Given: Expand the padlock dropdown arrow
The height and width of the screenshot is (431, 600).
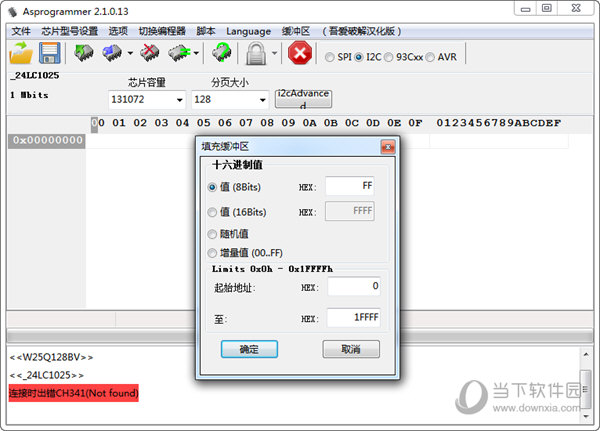Looking at the screenshot, I should (274, 53).
